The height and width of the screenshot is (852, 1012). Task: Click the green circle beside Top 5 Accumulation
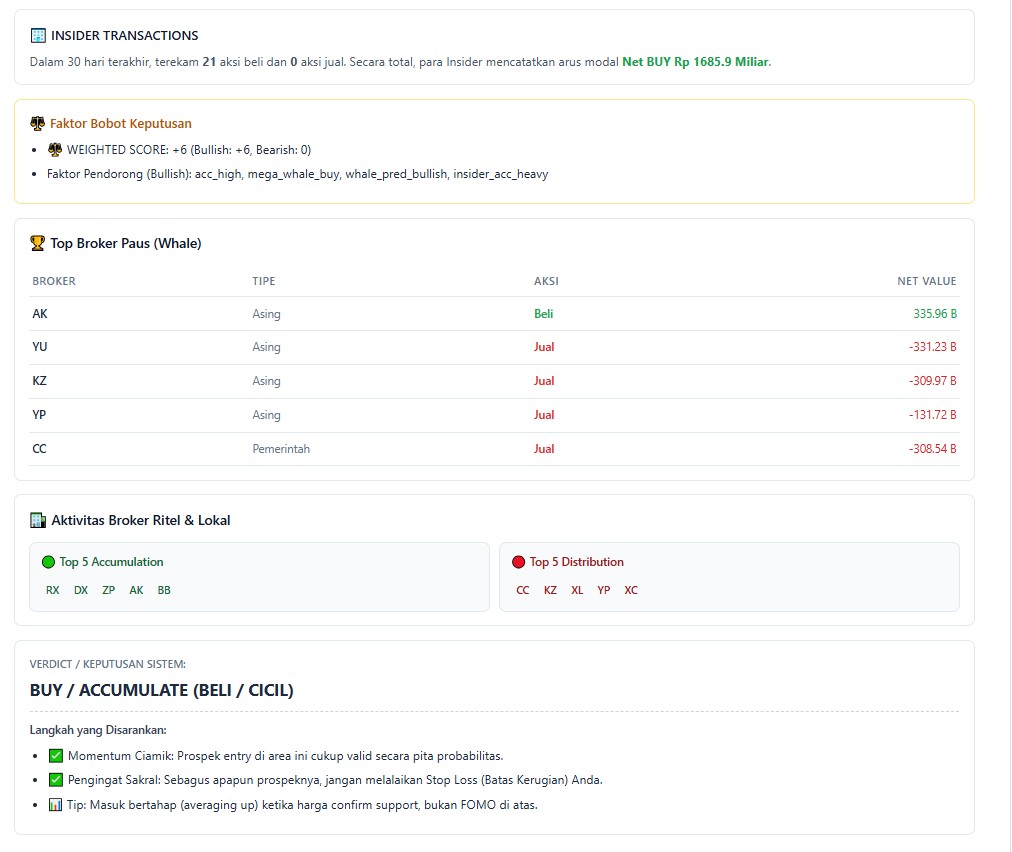48,562
